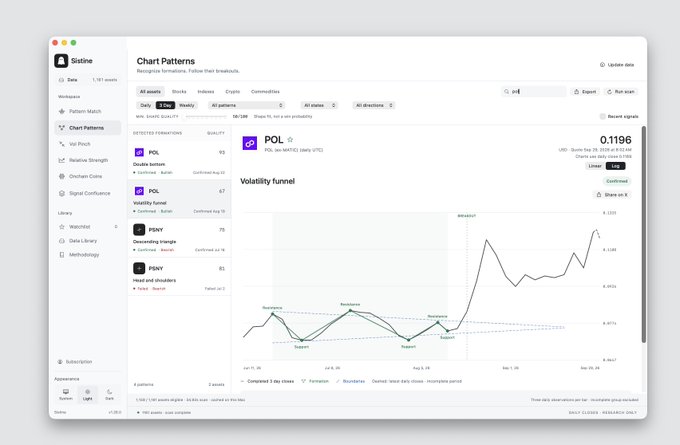Click the Detected Formations header

[x=157, y=133]
